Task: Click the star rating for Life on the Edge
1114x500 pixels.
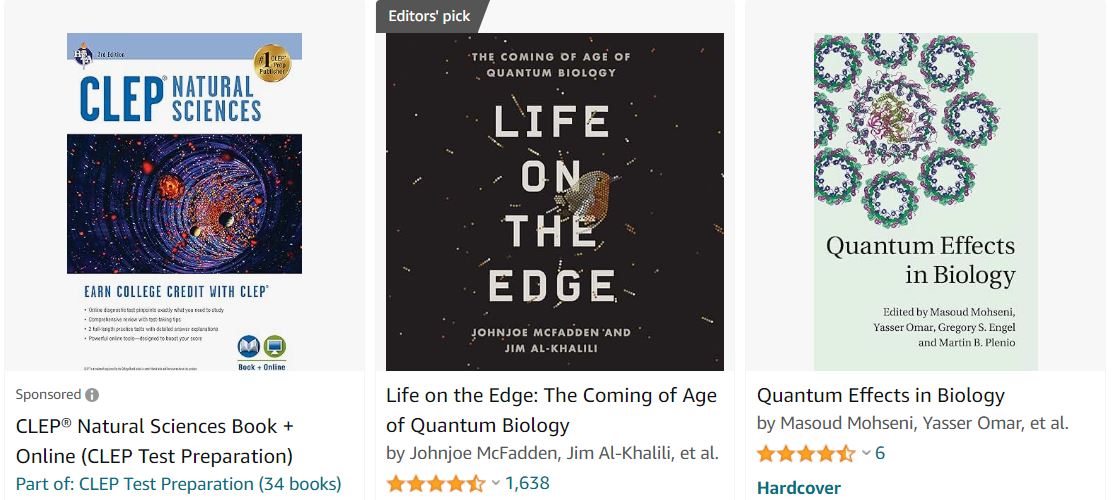Action: (x=435, y=484)
